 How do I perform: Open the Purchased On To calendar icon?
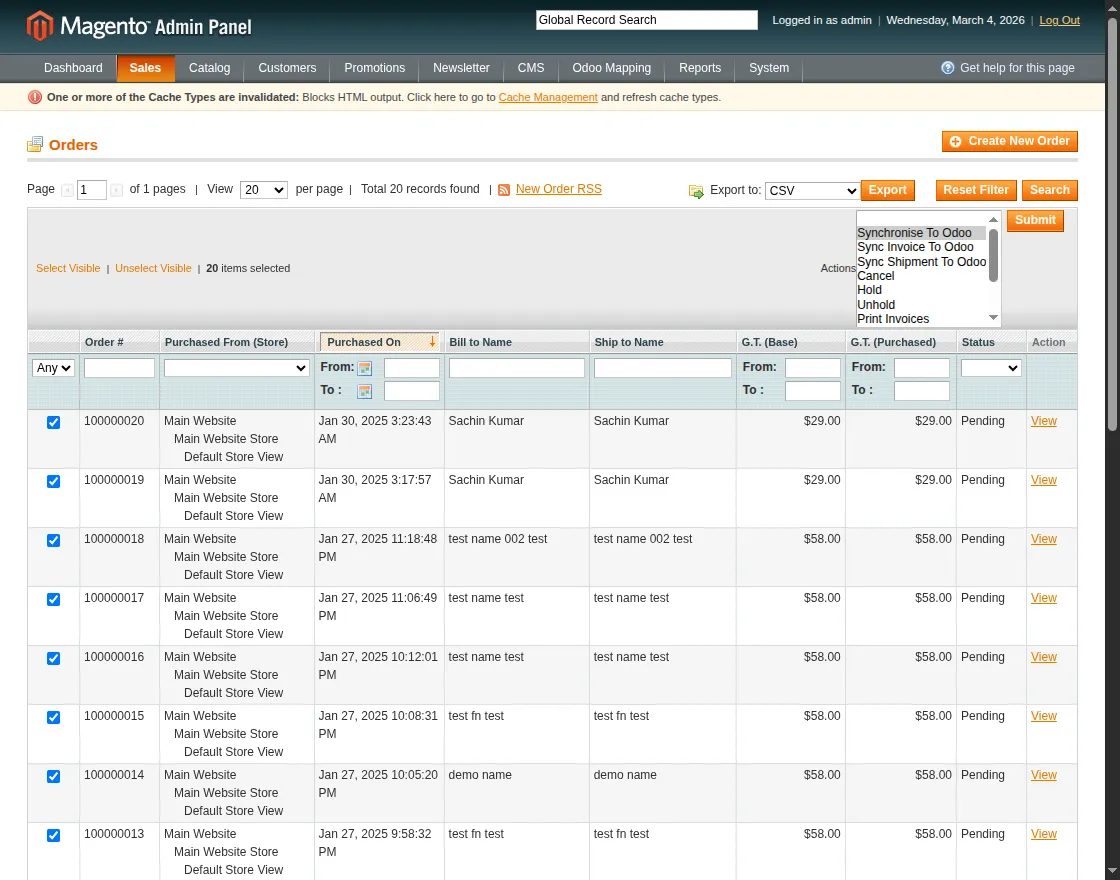click(364, 391)
